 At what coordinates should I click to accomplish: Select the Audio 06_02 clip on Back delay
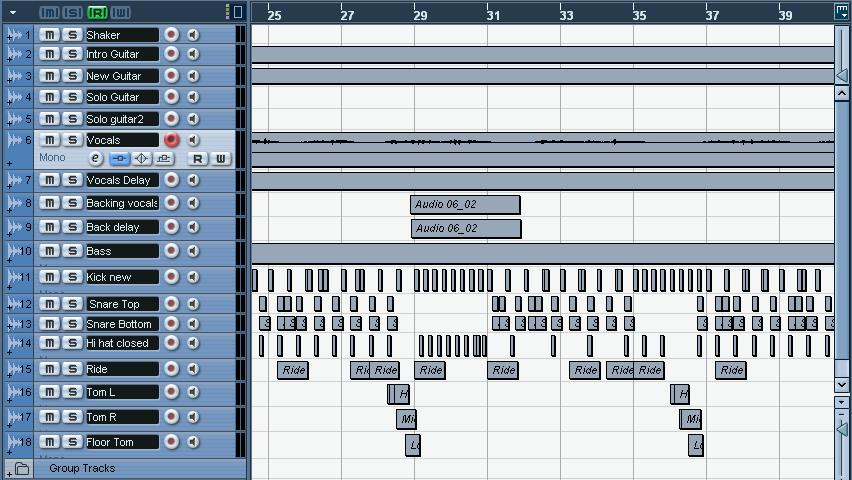coord(466,228)
